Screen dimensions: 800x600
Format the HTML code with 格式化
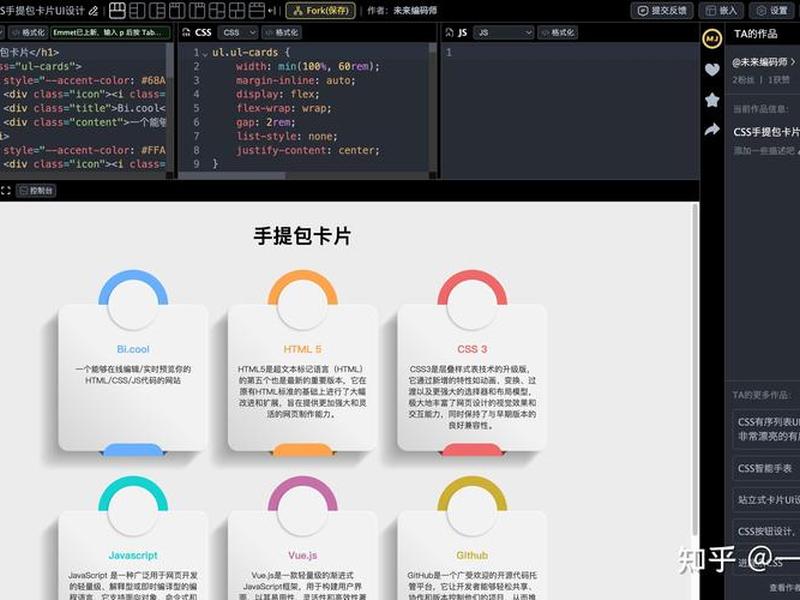click(x=28, y=33)
